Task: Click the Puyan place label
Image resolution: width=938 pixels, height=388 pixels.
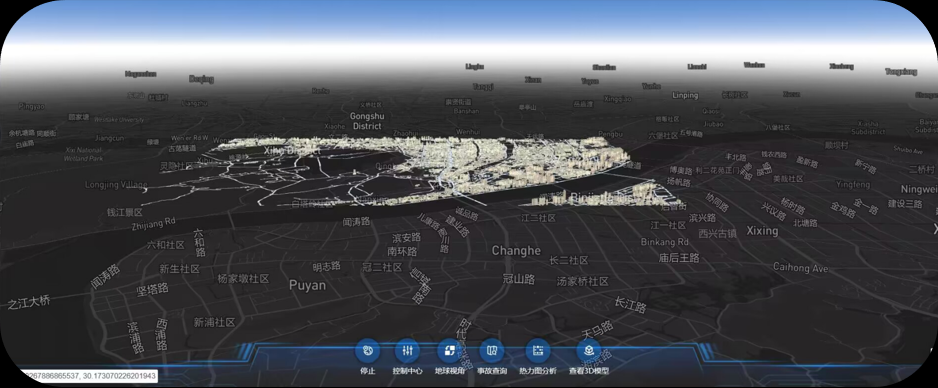Action: pyautogui.click(x=307, y=285)
